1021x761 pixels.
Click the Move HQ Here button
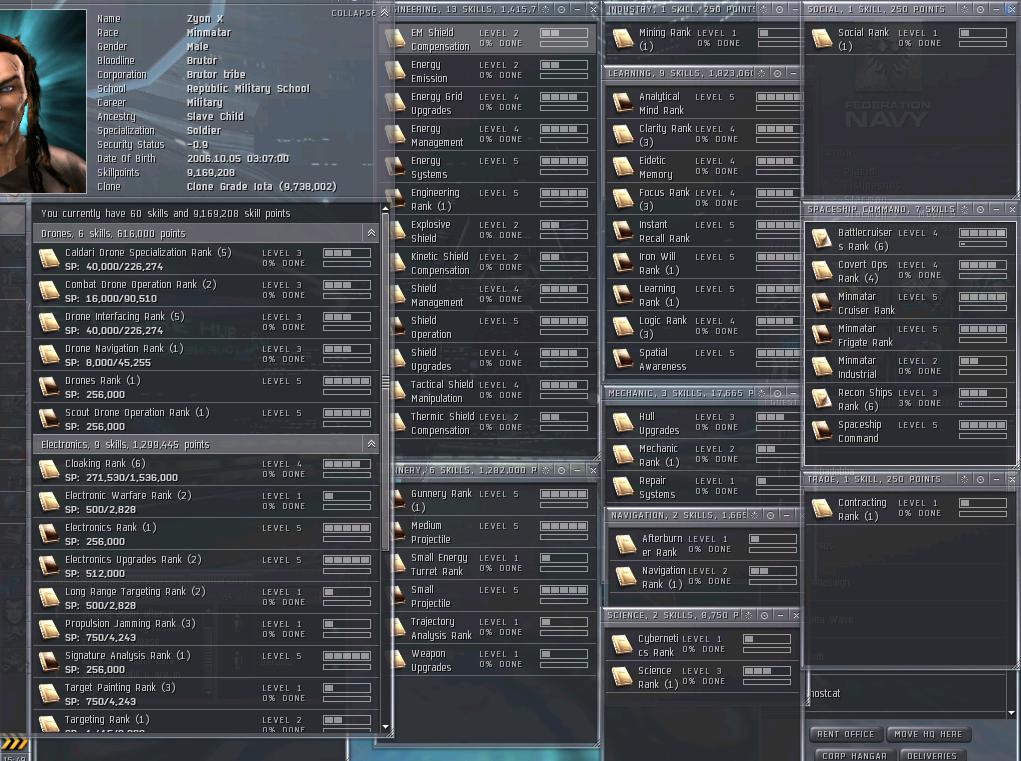click(x=928, y=734)
